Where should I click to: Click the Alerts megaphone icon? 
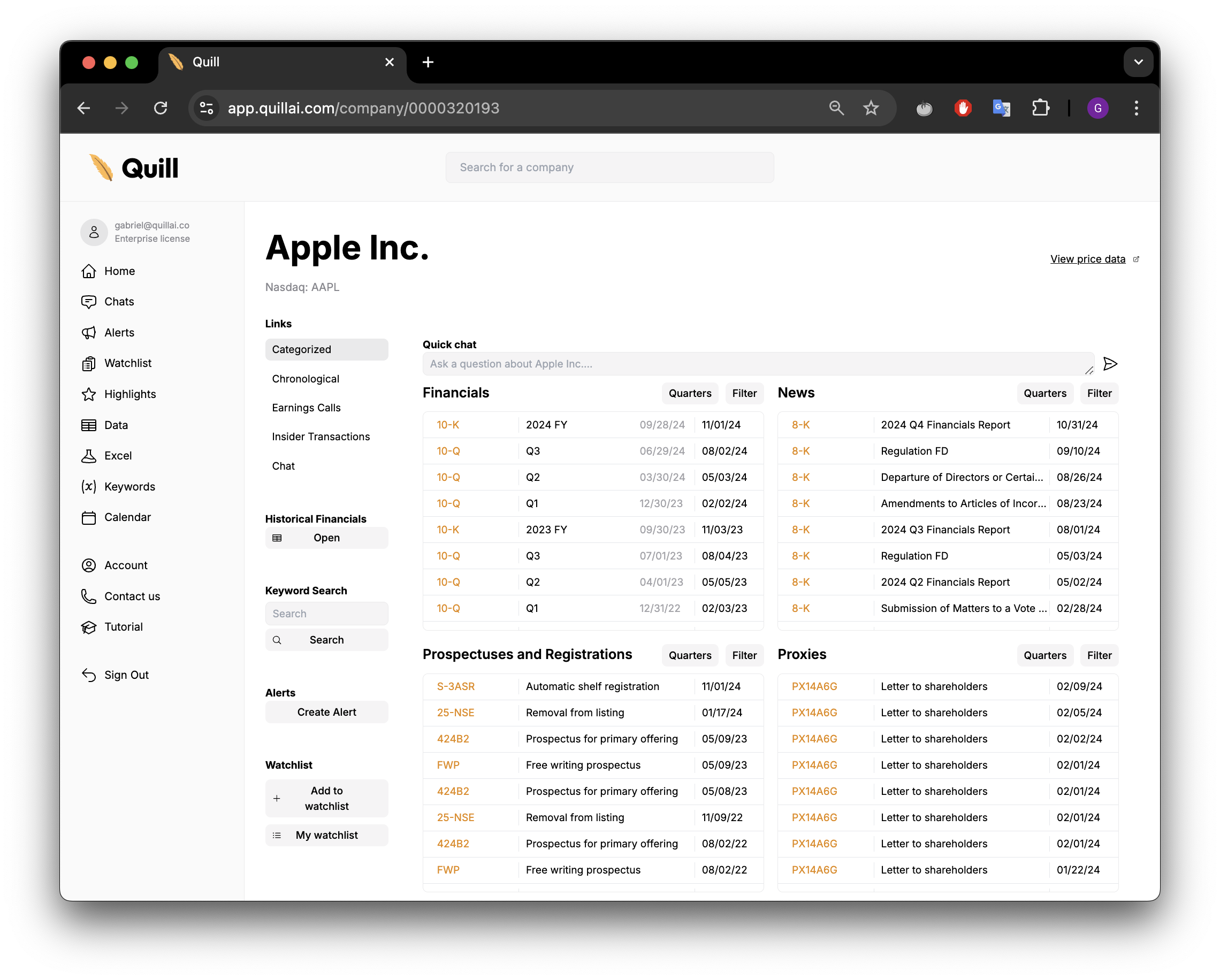[x=89, y=333]
